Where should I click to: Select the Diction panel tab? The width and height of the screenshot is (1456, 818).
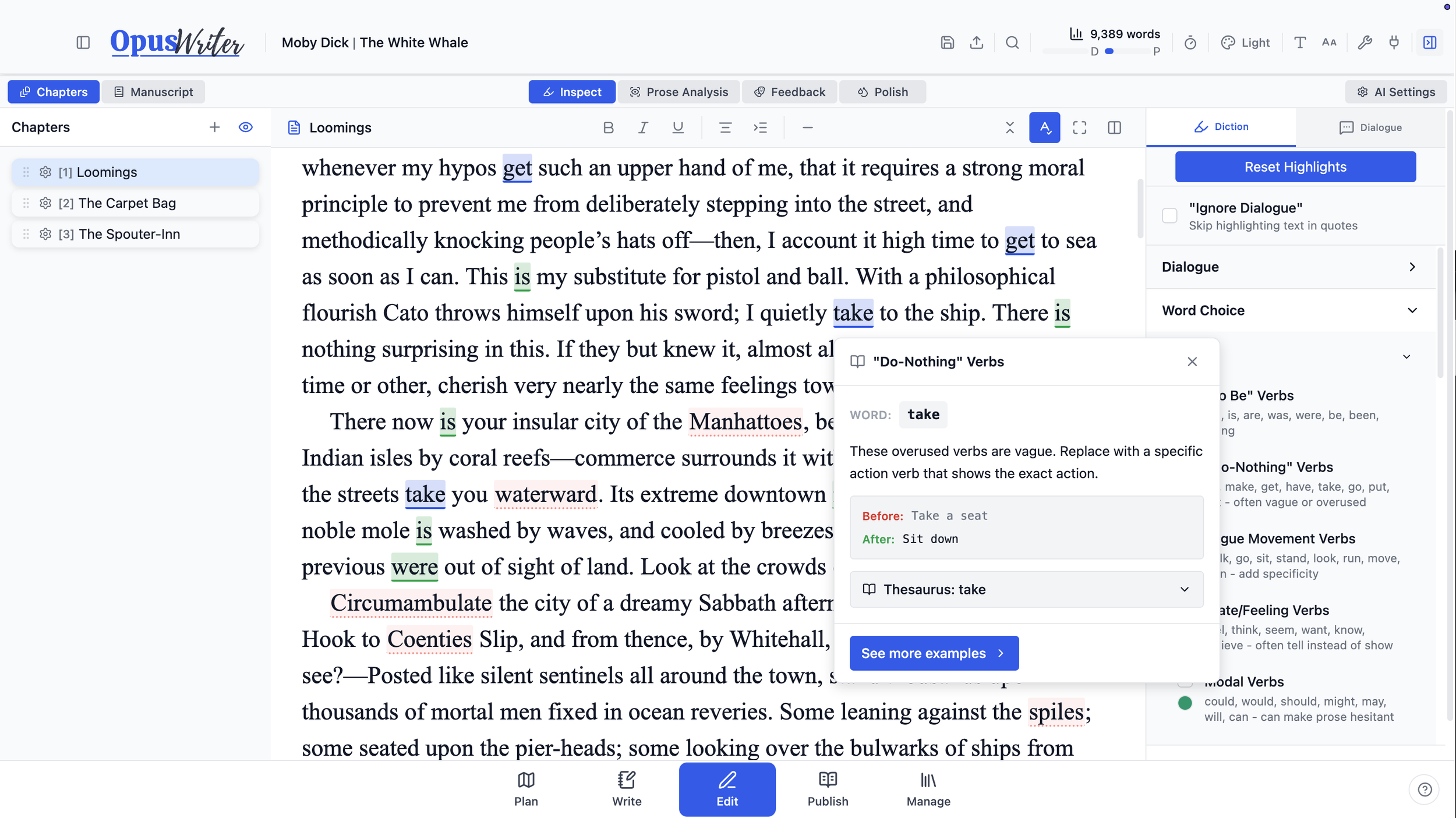point(1221,126)
